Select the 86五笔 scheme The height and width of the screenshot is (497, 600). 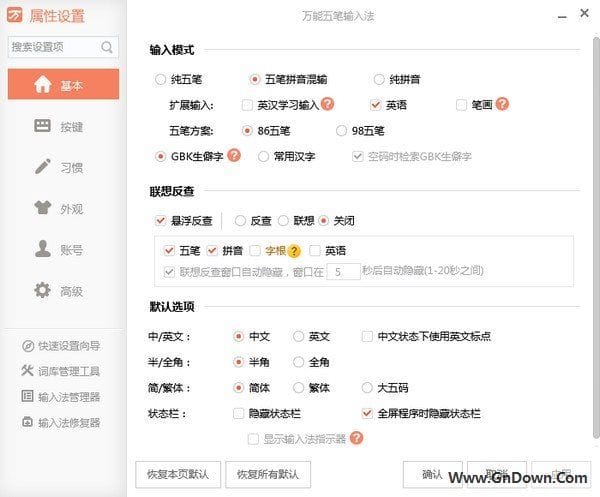[247, 131]
